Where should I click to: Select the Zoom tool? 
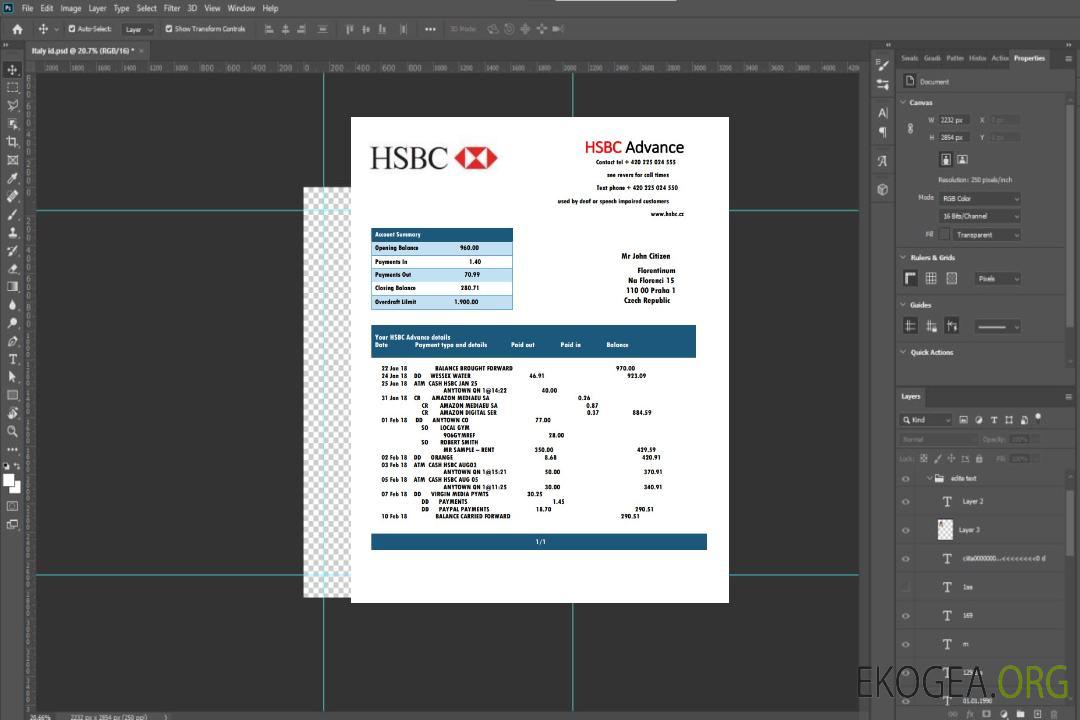(12, 431)
